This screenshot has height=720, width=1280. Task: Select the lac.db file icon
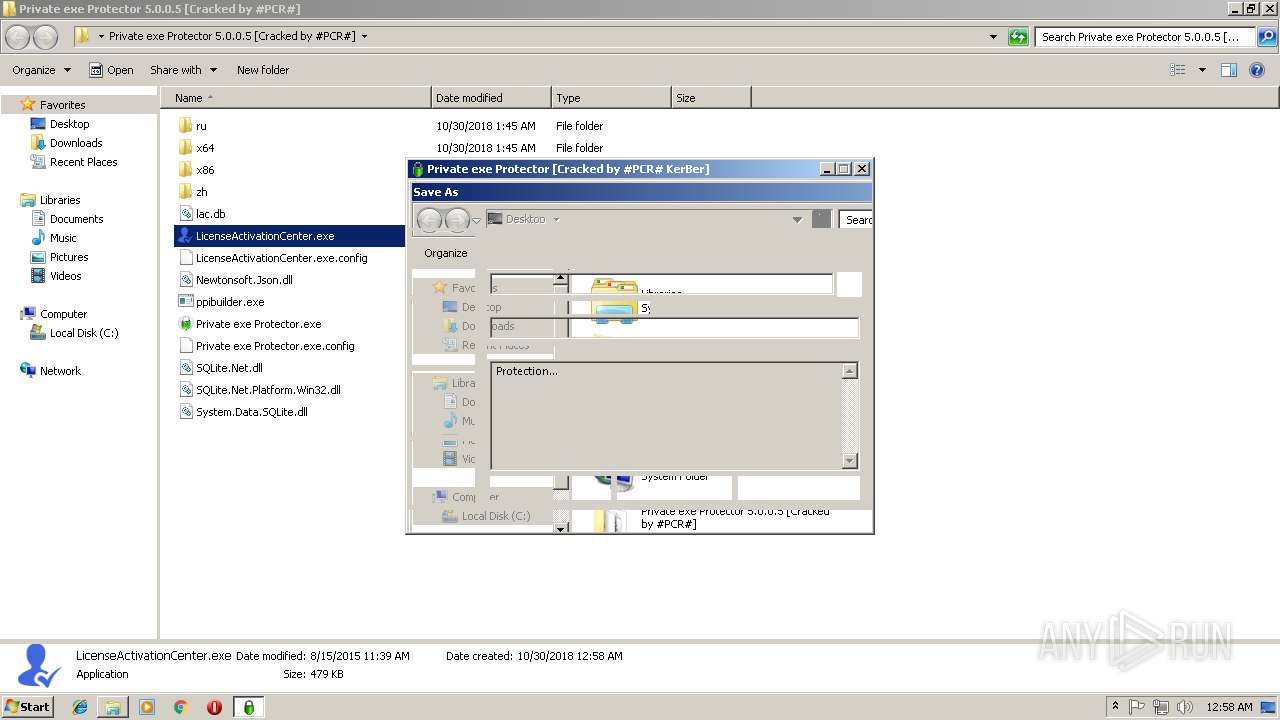(185, 214)
